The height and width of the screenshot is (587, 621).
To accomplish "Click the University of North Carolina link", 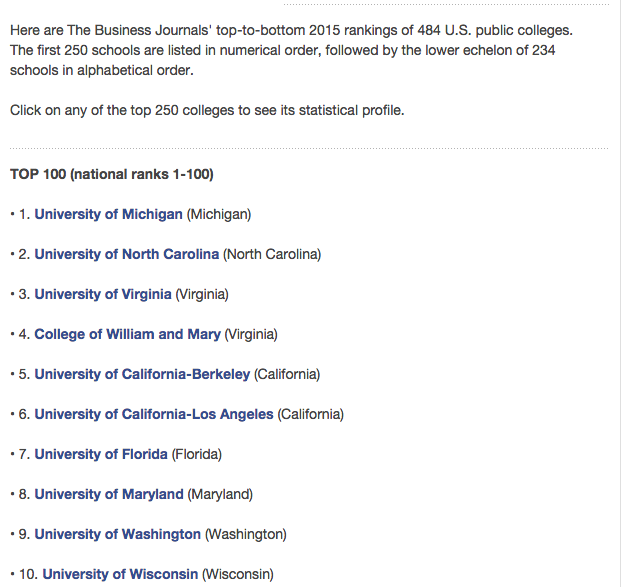I will tap(126, 254).
